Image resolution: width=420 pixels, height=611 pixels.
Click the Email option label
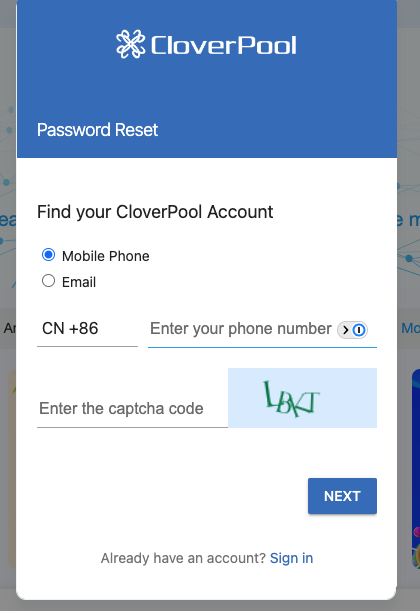pyautogui.click(x=79, y=282)
